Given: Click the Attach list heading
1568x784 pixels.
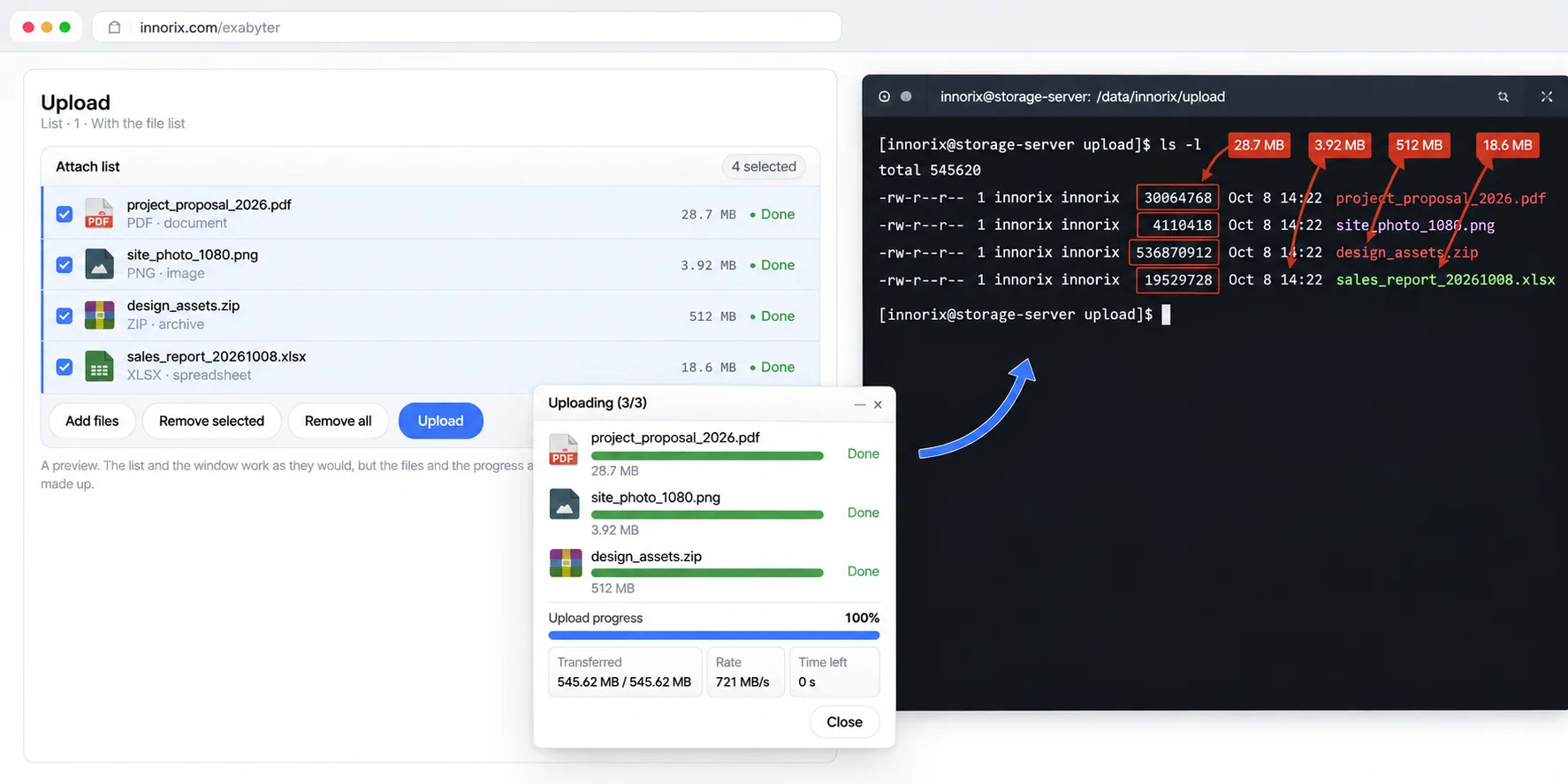Looking at the screenshot, I should point(88,166).
